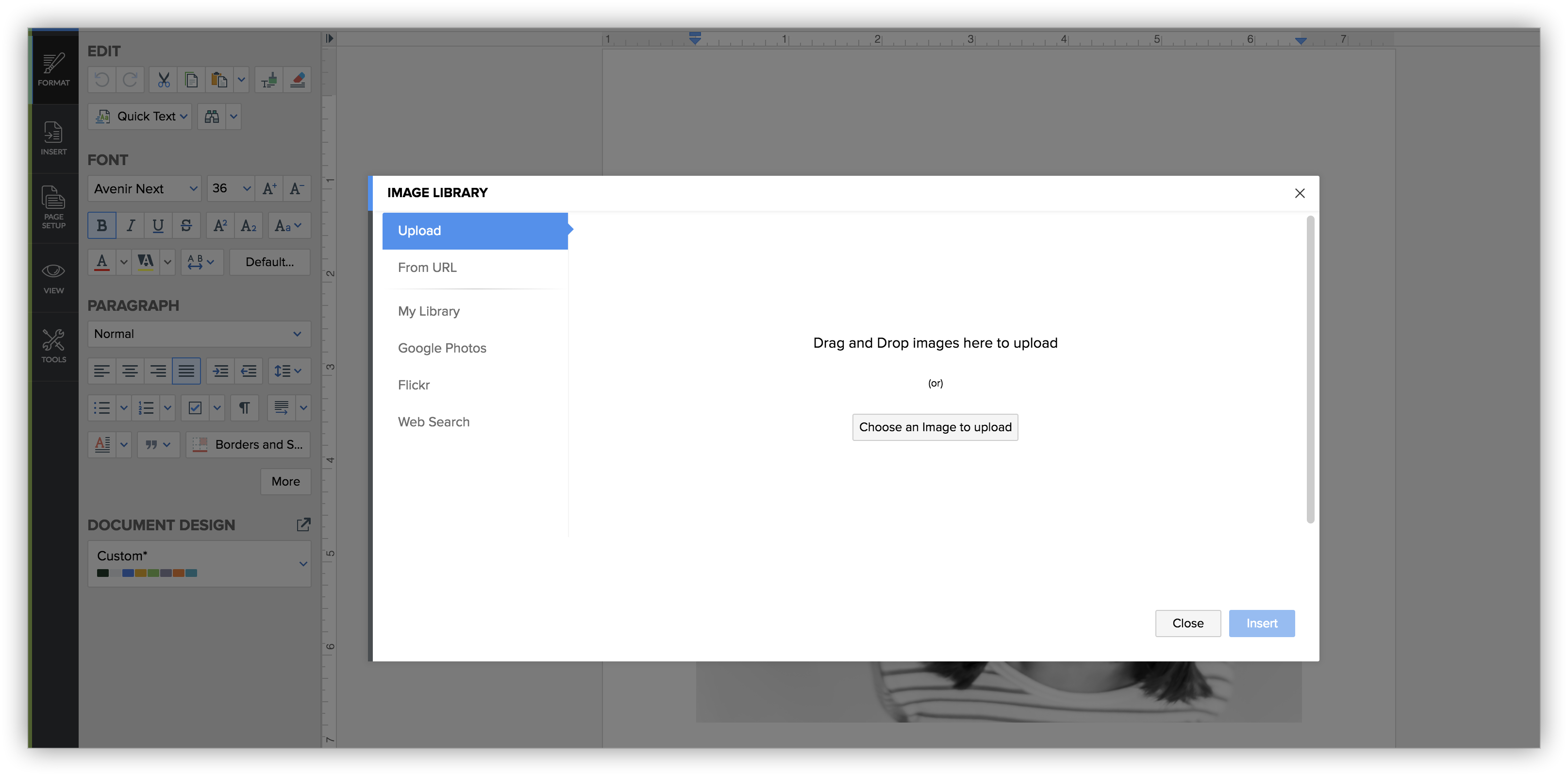Switch to the Google Photos tab
The image size is (1568, 776).
[x=442, y=348]
